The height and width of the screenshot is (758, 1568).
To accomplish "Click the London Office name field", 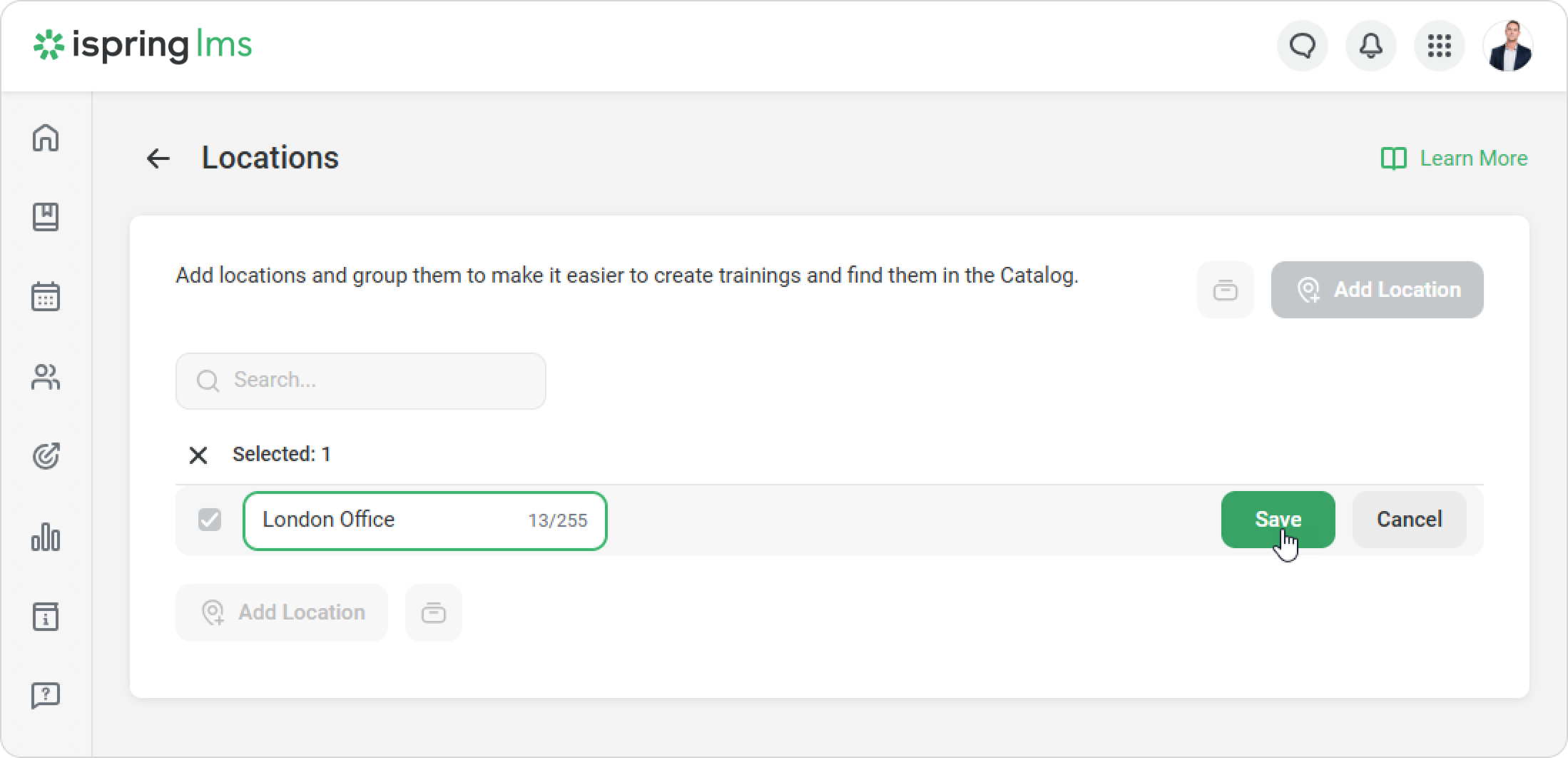I will [x=385, y=520].
